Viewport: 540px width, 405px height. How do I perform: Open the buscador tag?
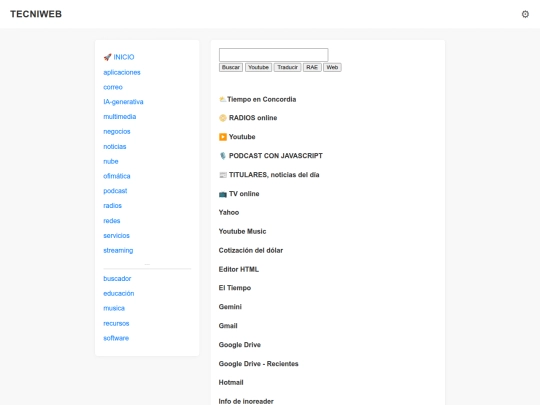(x=117, y=279)
